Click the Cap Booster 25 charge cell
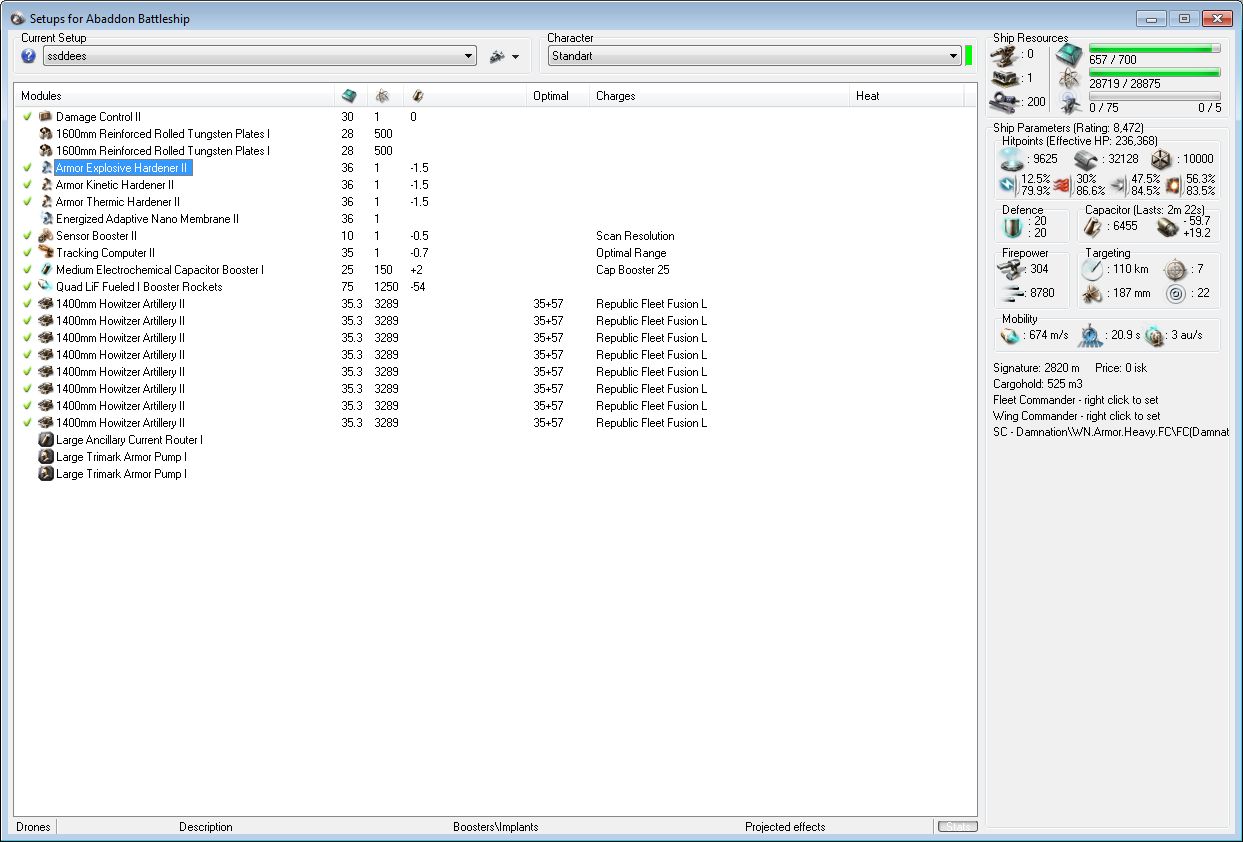Screen dimensions: 1243x842 click(x=635, y=270)
